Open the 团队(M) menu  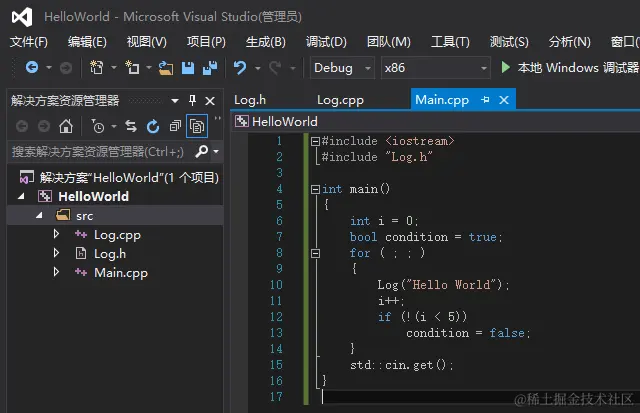click(x=389, y=42)
